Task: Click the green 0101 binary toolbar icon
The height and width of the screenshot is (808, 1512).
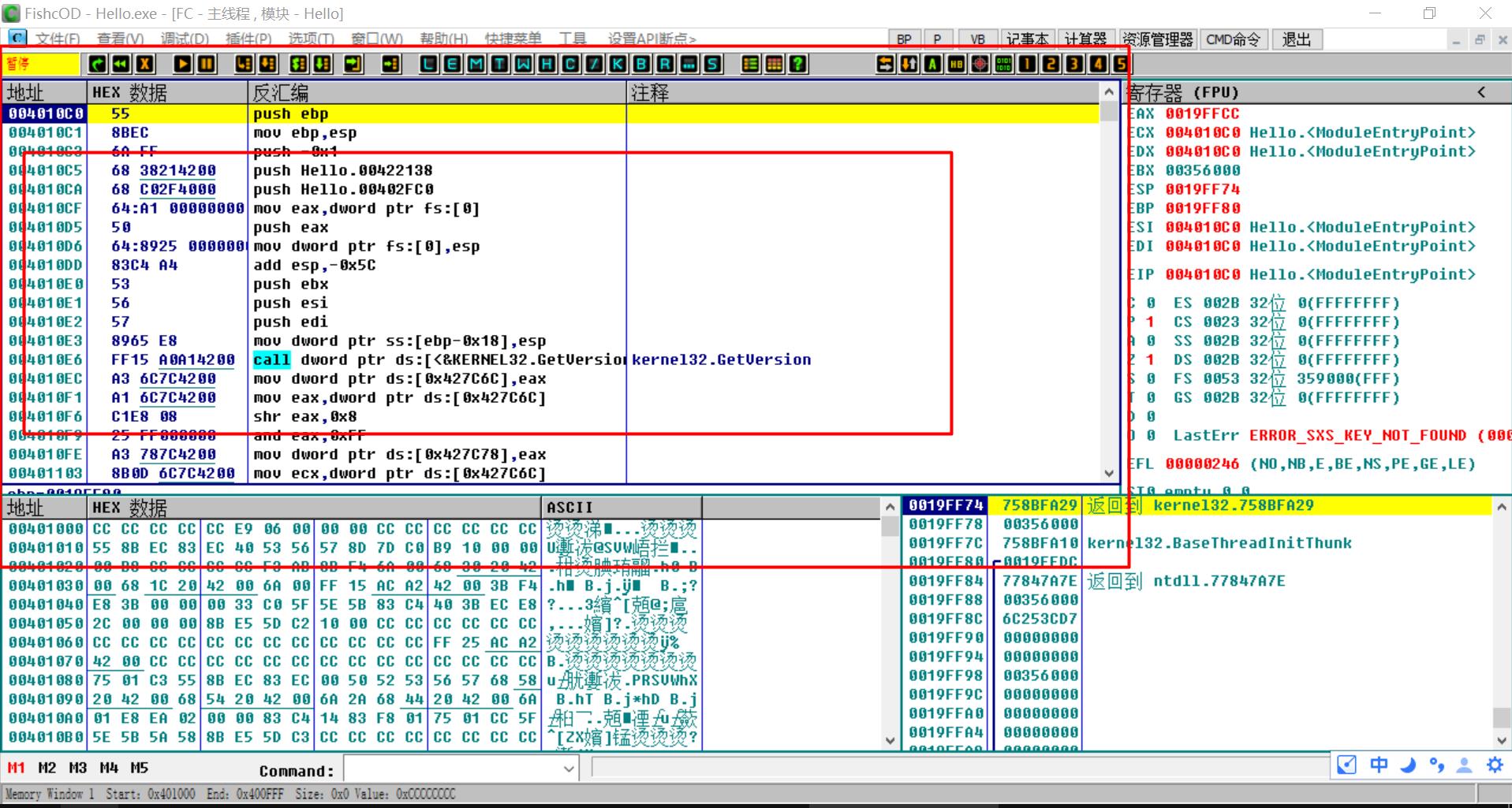Action: (1003, 65)
